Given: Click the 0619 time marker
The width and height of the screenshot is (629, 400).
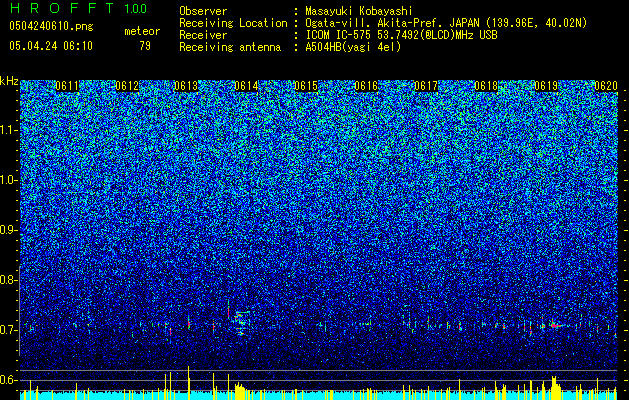Looking at the screenshot, I should 546,86.
